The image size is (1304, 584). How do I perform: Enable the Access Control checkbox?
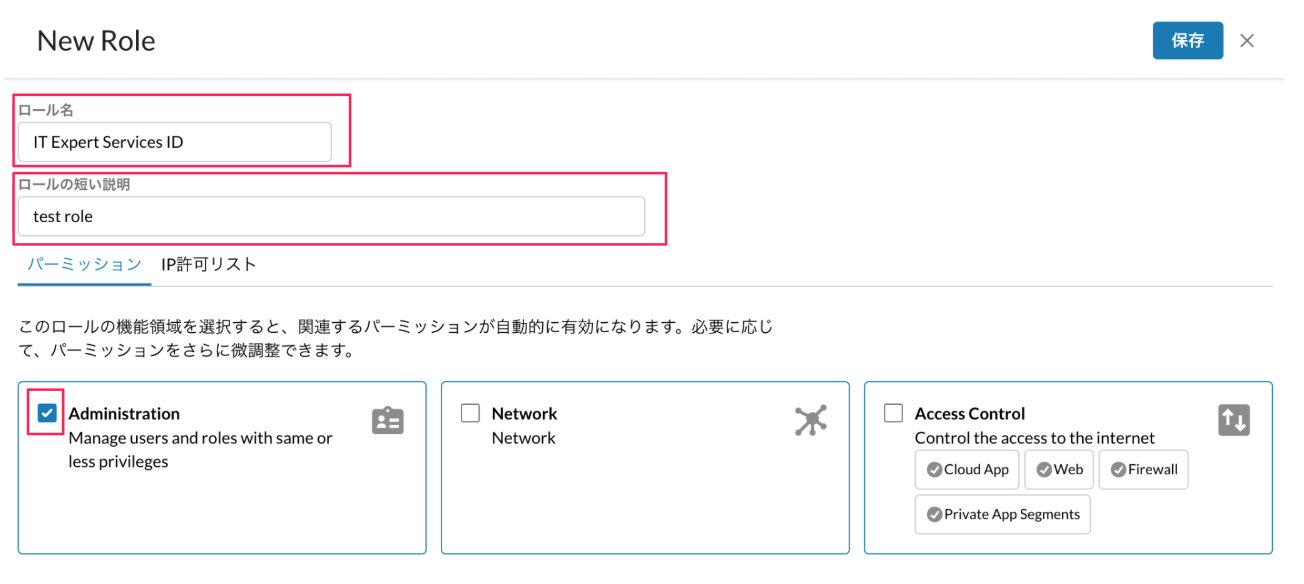(x=893, y=413)
